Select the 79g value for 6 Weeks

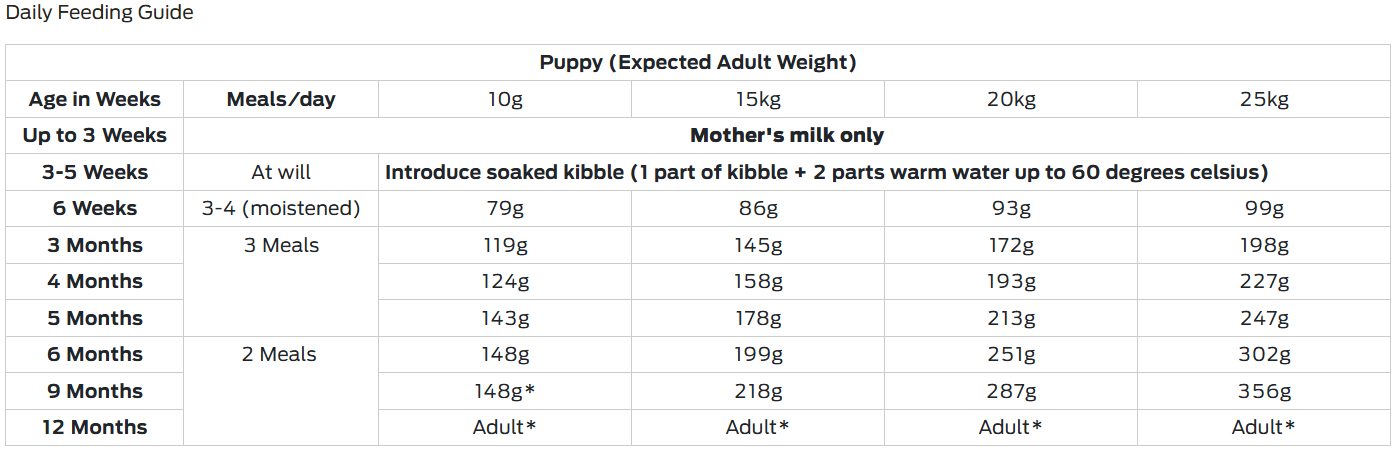505,208
